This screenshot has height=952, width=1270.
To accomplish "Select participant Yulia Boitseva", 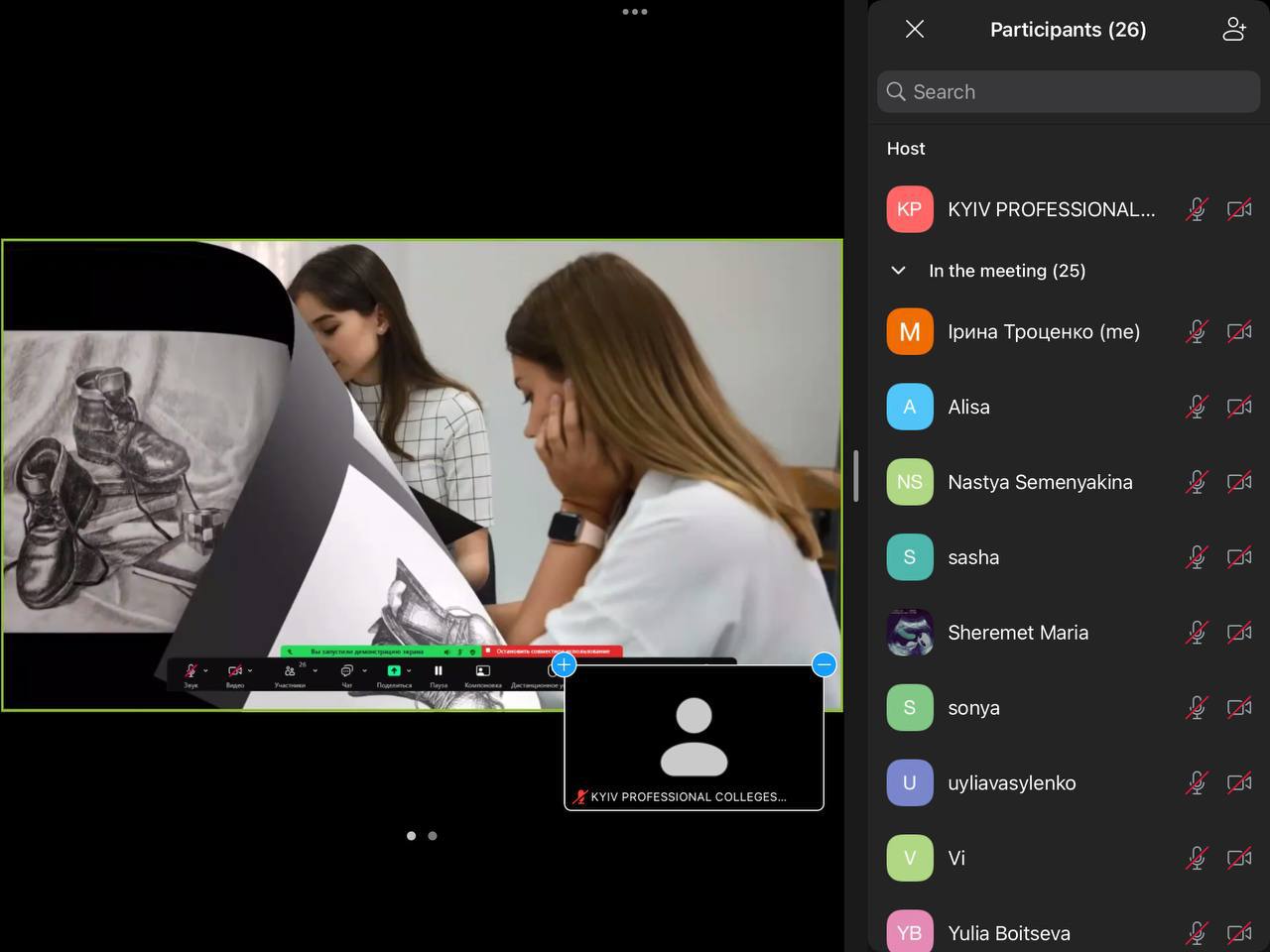I will click(1008, 933).
